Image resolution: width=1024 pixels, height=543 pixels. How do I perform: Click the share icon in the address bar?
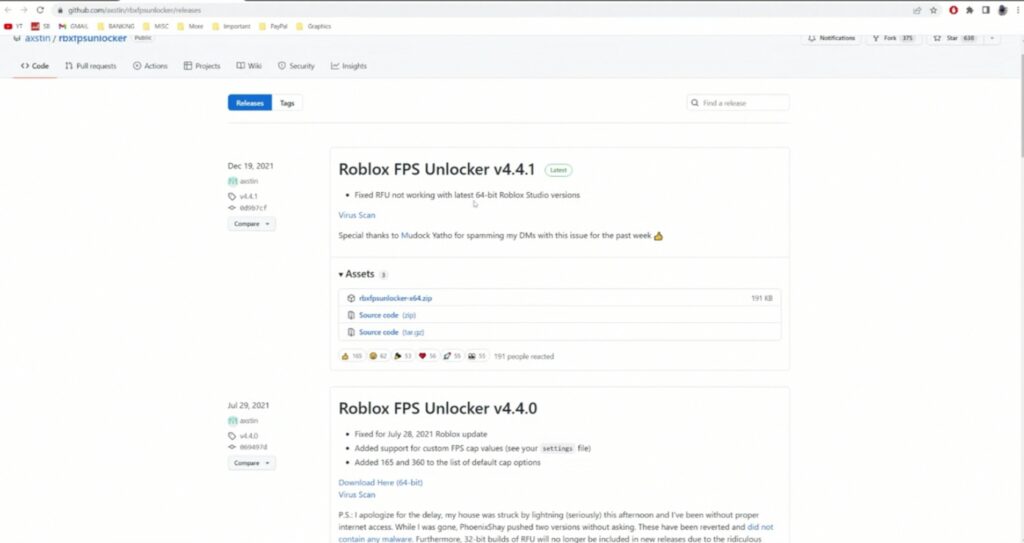[x=917, y=10]
